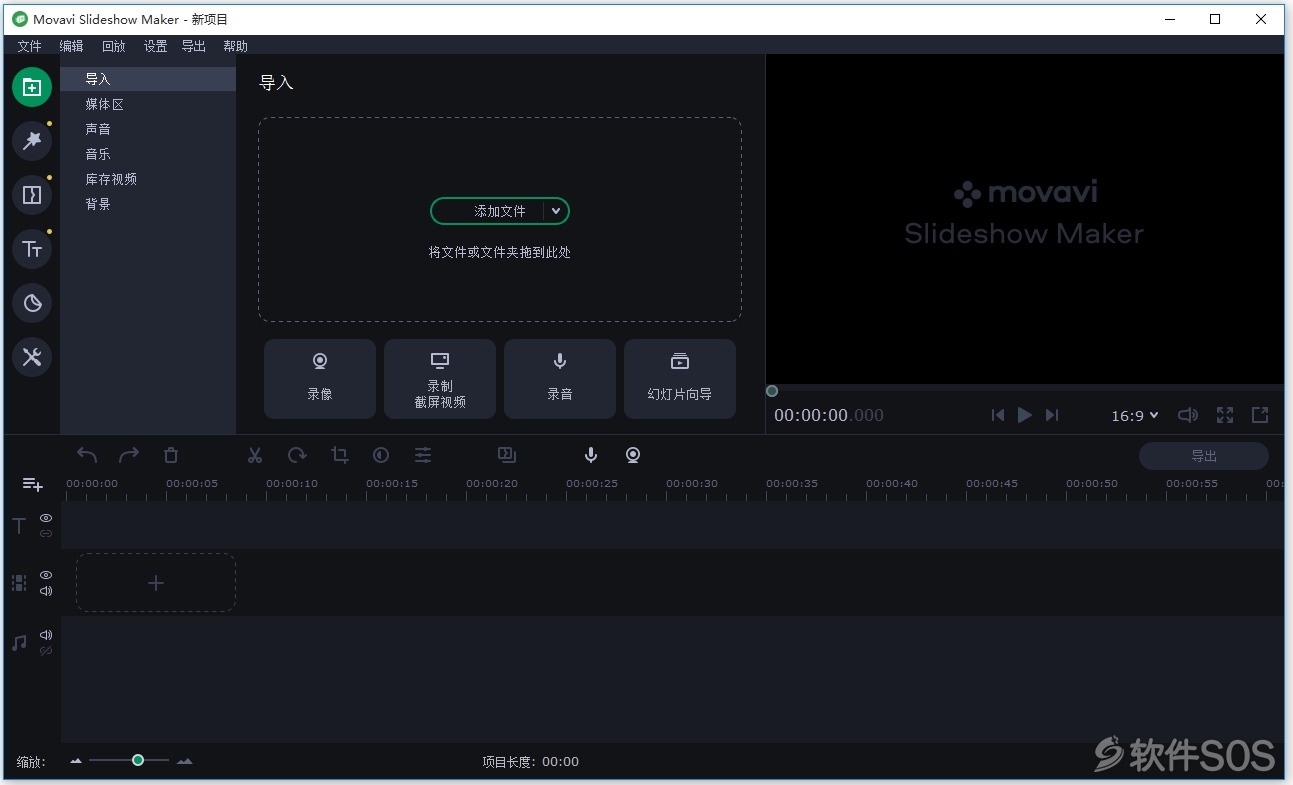The image size is (1293, 785).
Task: Click the 录音 record audio button
Action: 560,379
